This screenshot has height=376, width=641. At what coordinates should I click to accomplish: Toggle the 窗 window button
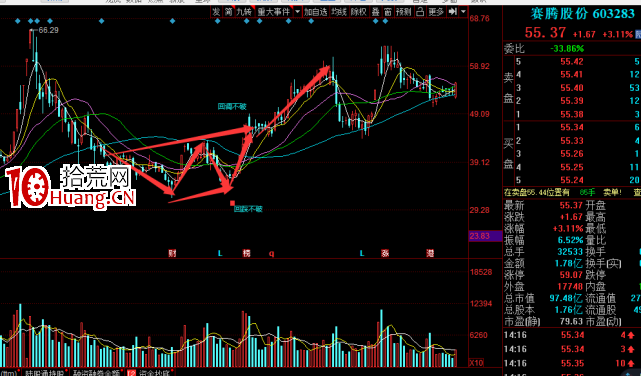point(387,12)
